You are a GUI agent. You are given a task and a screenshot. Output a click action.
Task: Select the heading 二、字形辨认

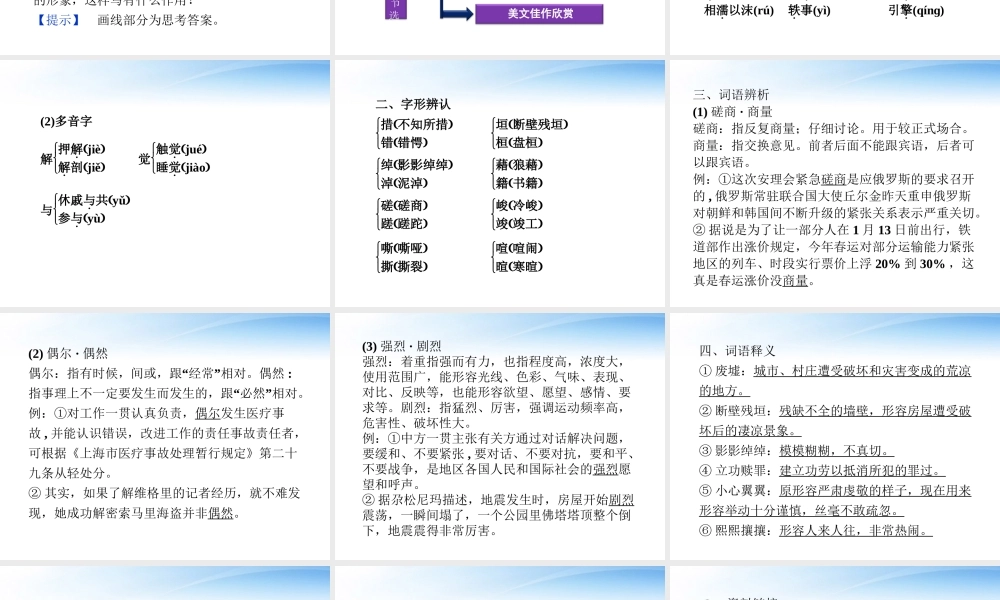point(413,104)
